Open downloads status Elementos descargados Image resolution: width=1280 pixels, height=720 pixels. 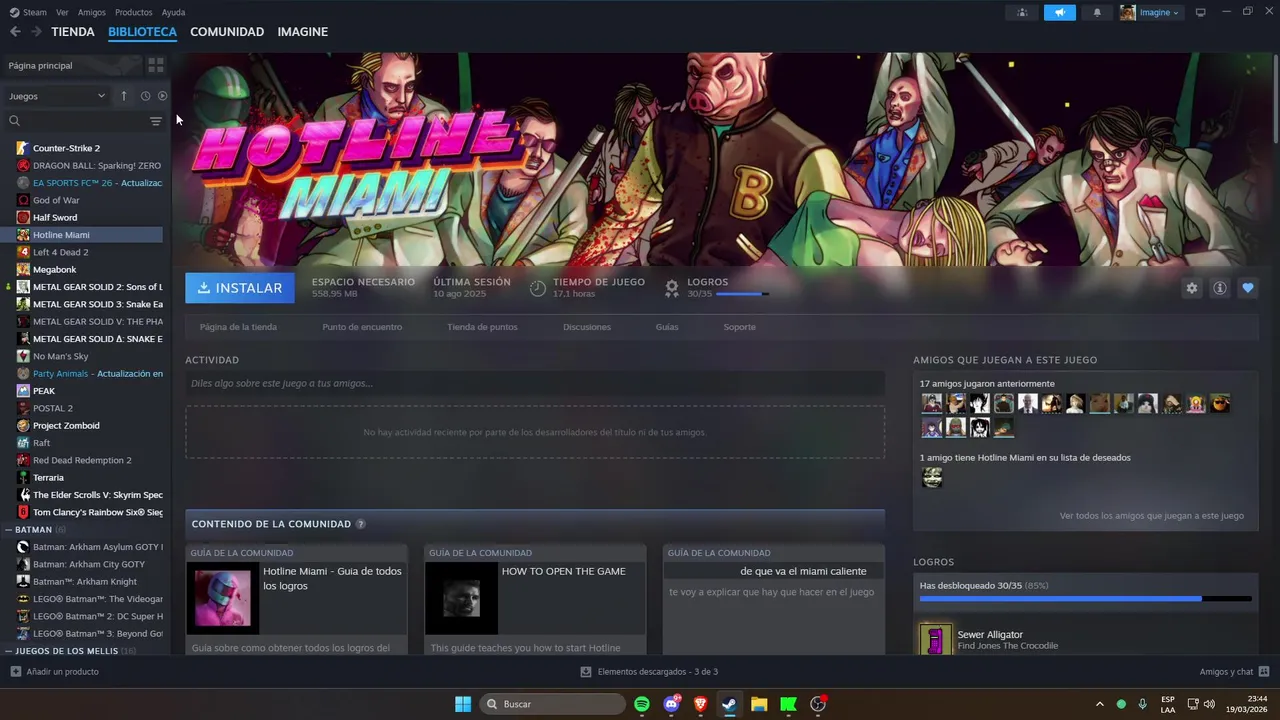(649, 672)
